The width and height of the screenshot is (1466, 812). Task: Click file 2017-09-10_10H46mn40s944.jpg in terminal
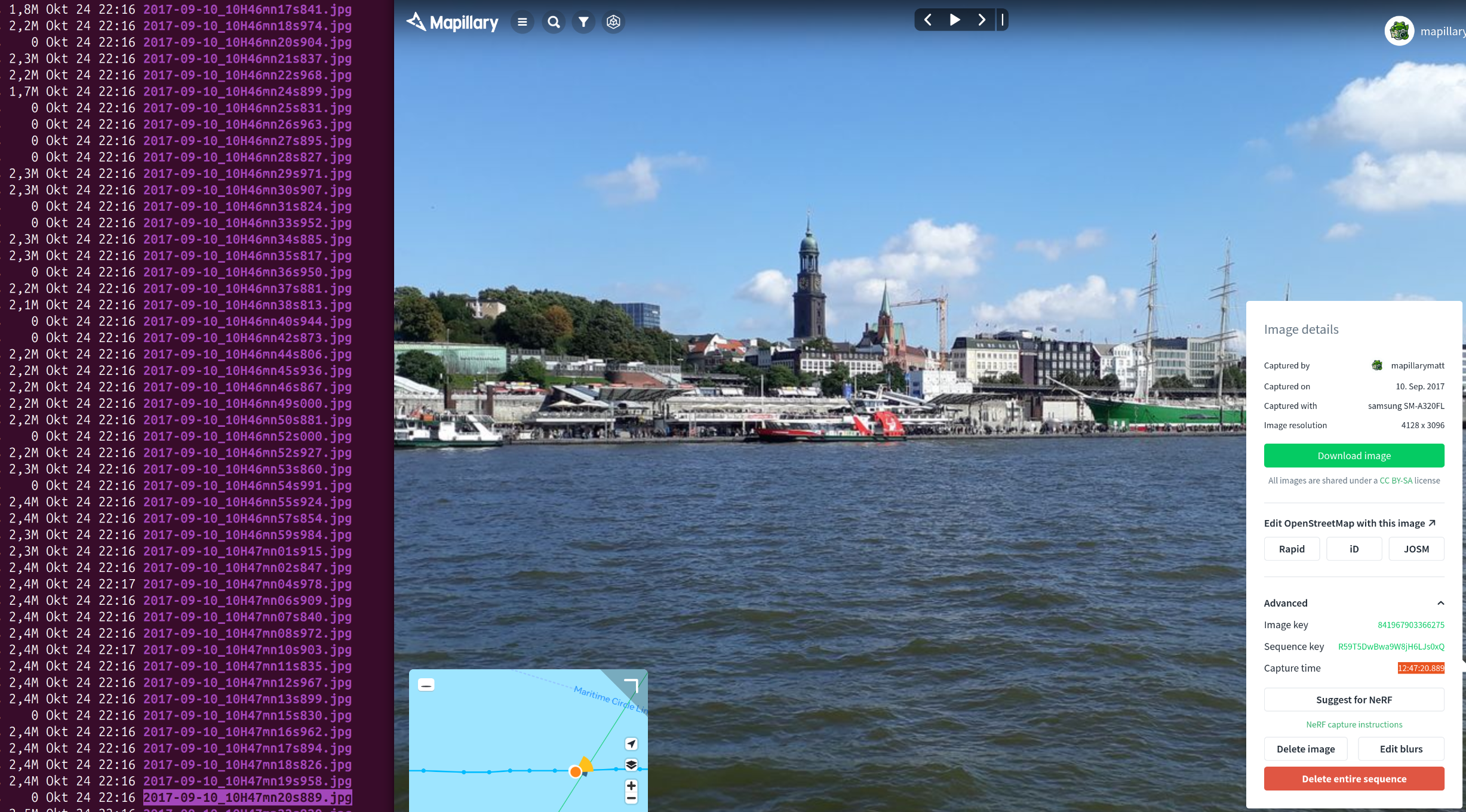click(x=247, y=321)
